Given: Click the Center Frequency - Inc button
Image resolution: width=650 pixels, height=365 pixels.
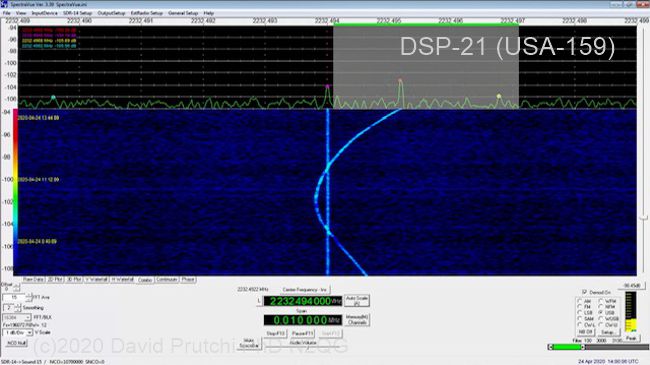Looking at the screenshot, I should (305, 290).
